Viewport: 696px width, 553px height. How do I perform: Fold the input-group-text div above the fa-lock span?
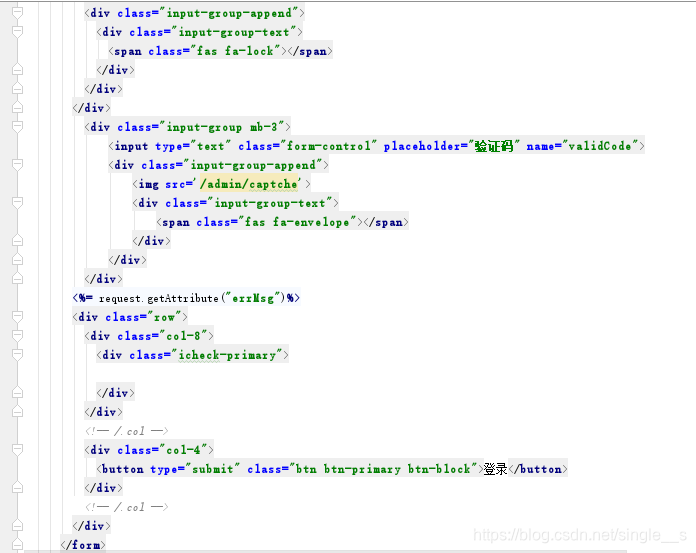coord(17,32)
